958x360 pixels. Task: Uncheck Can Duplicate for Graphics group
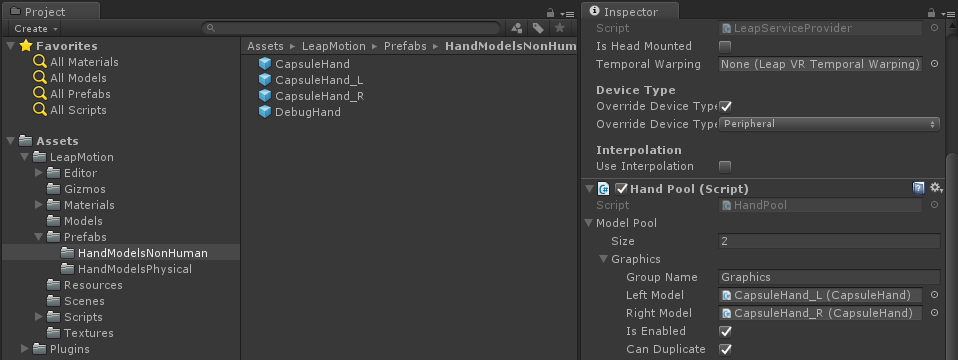[725, 350]
